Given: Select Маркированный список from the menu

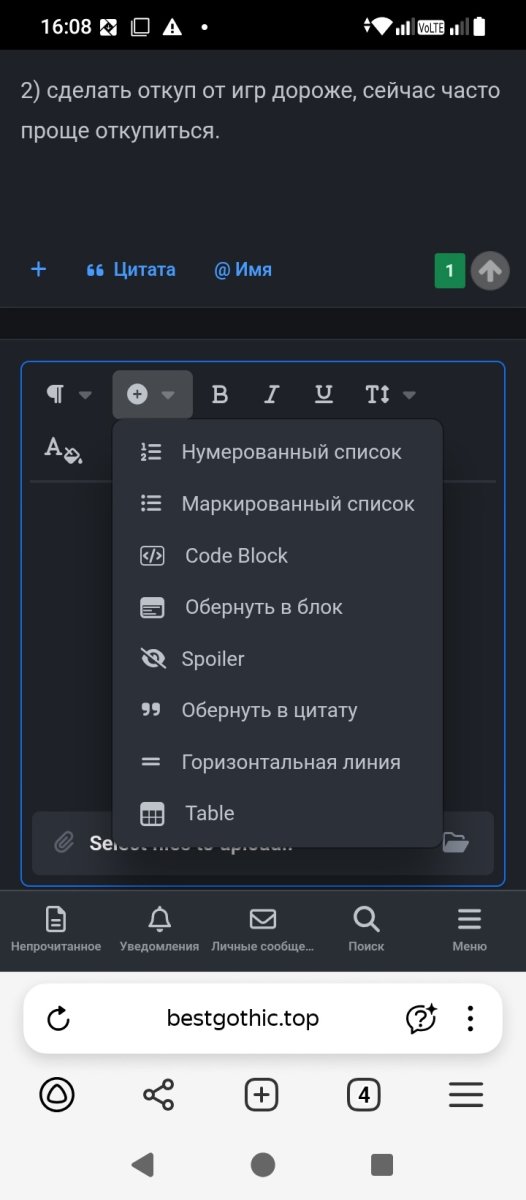Looking at the screenshot, I should (x=277, y=504).
